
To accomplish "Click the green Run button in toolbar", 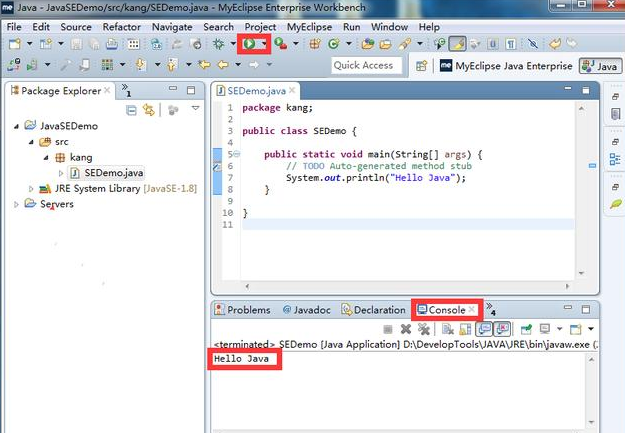I will (247, 44).
